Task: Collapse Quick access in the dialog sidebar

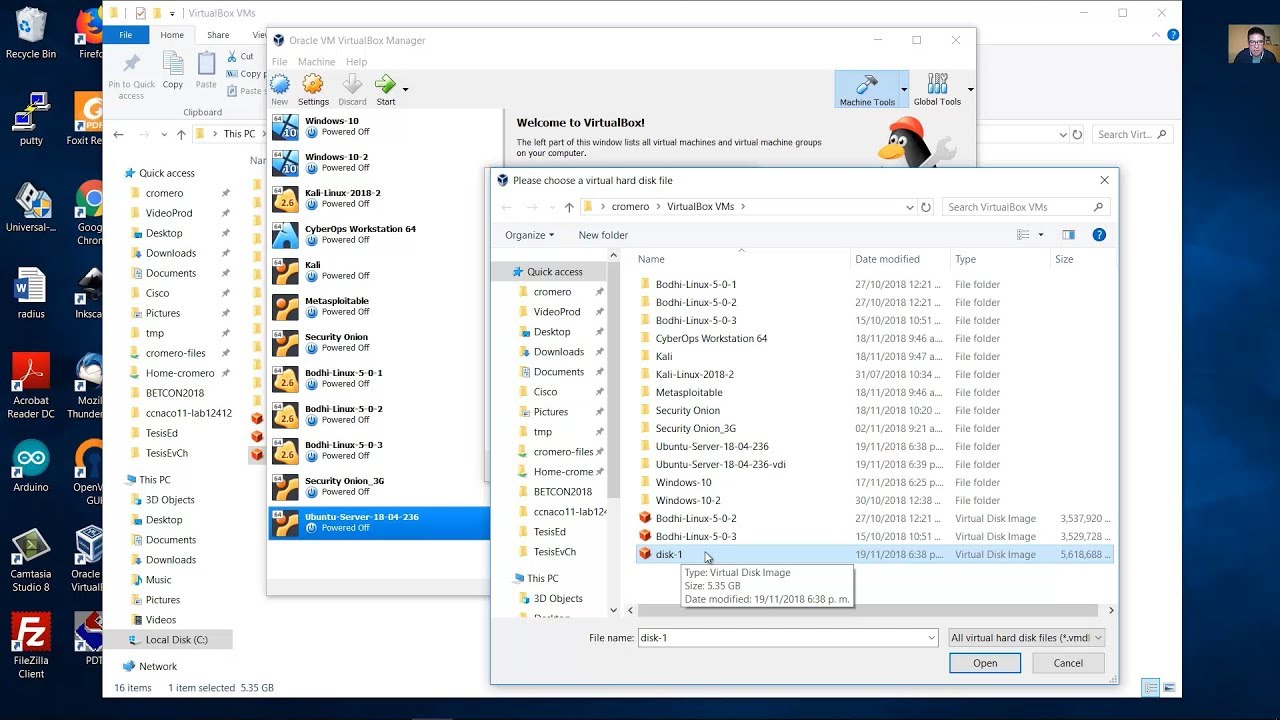Action: click(x=504, y=272)
